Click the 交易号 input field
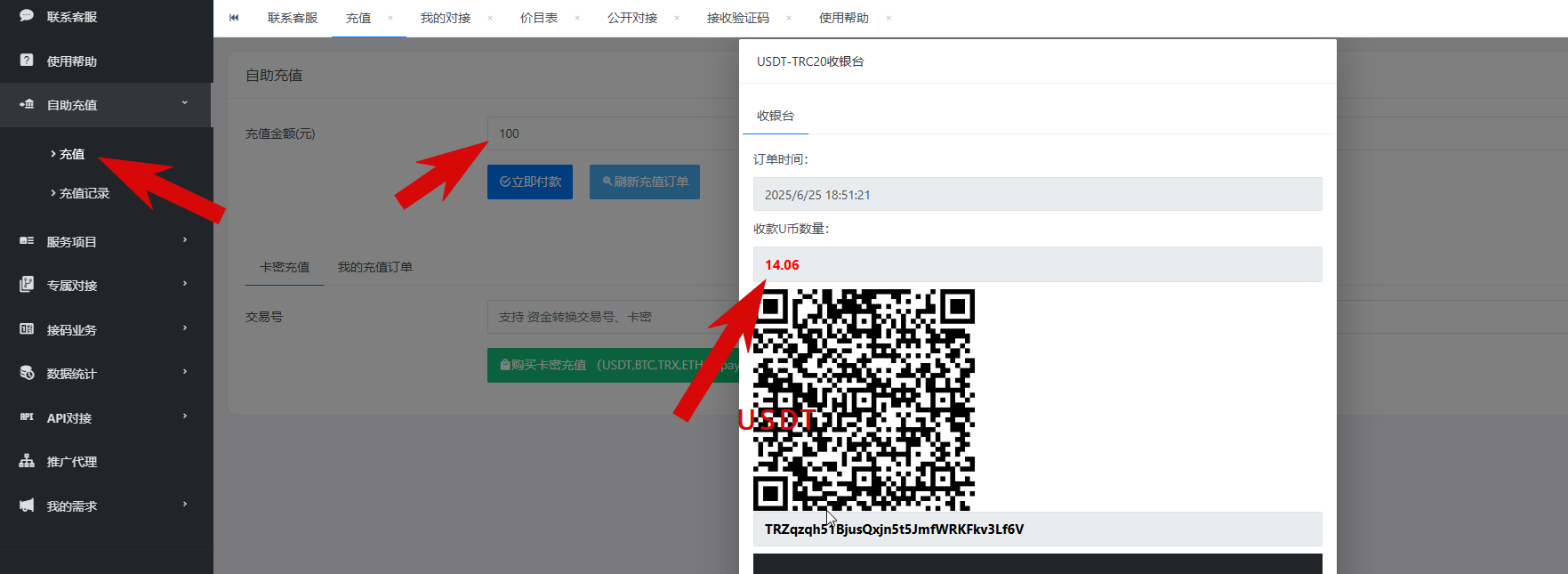Image resolution: width=1568 pixels, height=574 pixels. (614, 317)
